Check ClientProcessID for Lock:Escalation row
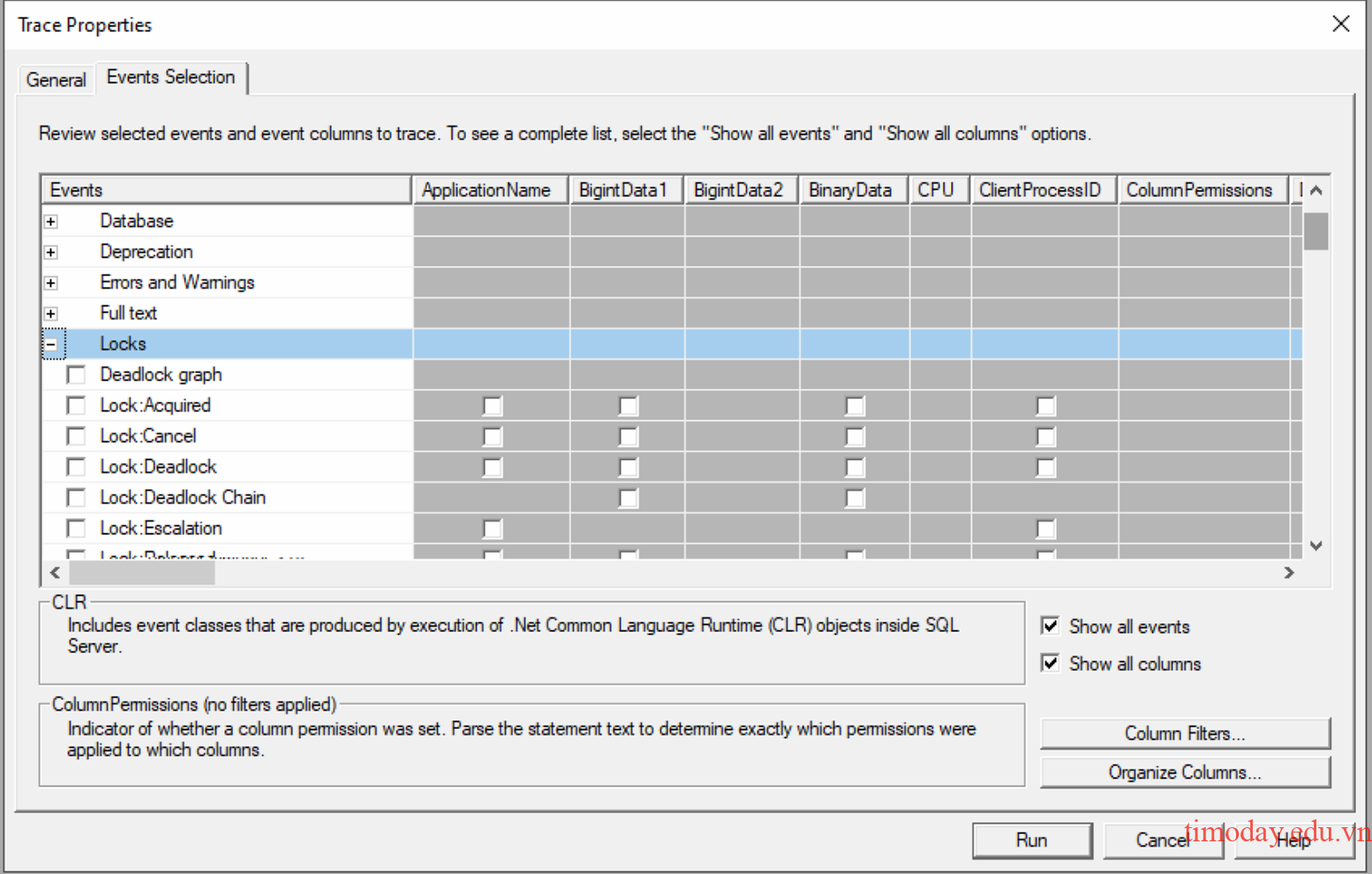Screen dimensions: 1372x874 coord(1045,529)
